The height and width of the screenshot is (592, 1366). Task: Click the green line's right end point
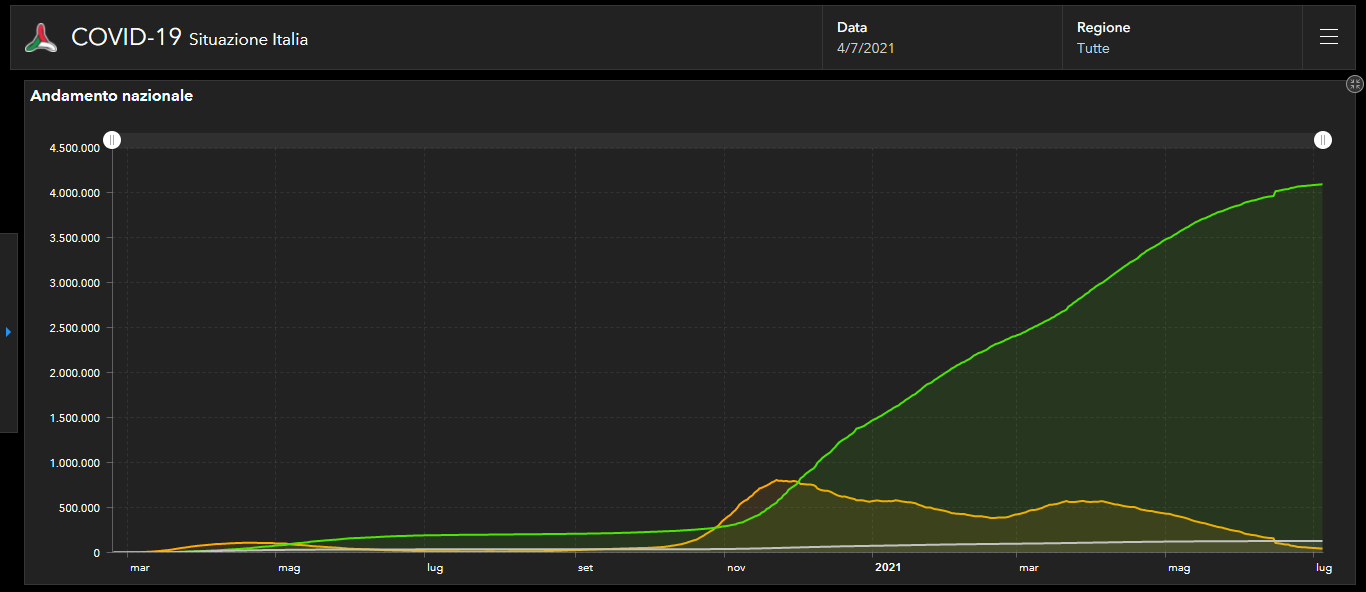tap(1322, 184)
